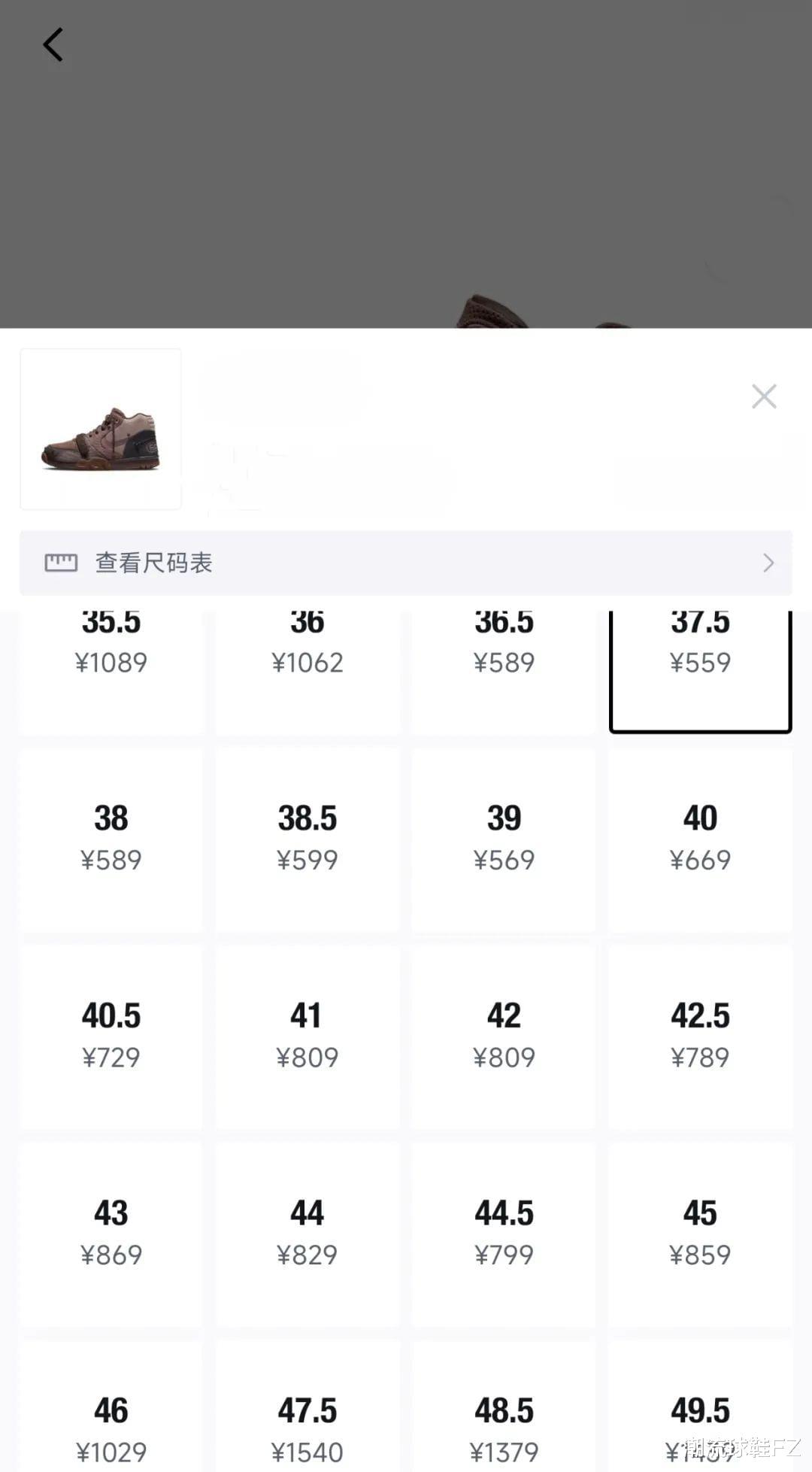812x1472 pixels.
Task: Select size 42.5 priced ¥789
Action: 700,1037
